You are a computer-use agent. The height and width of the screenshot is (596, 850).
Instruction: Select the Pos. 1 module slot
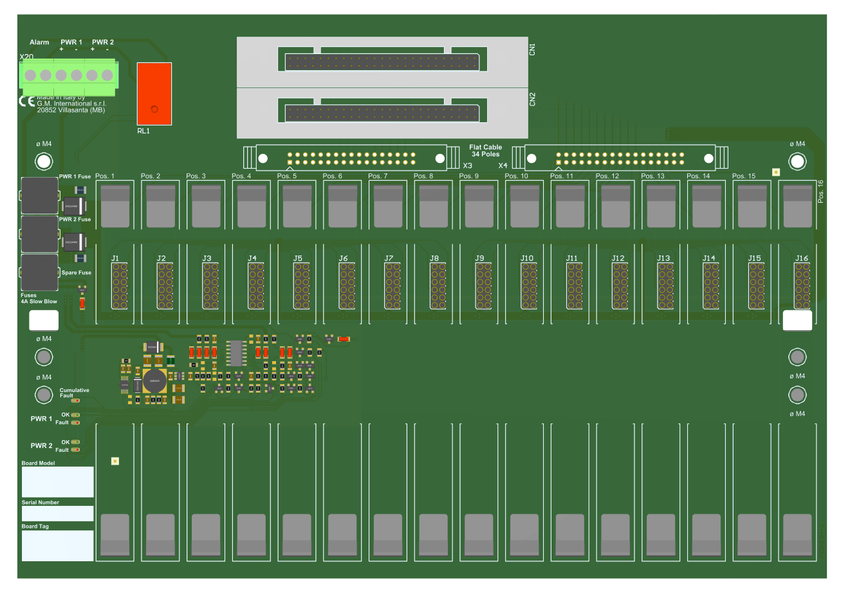point(117,206)
